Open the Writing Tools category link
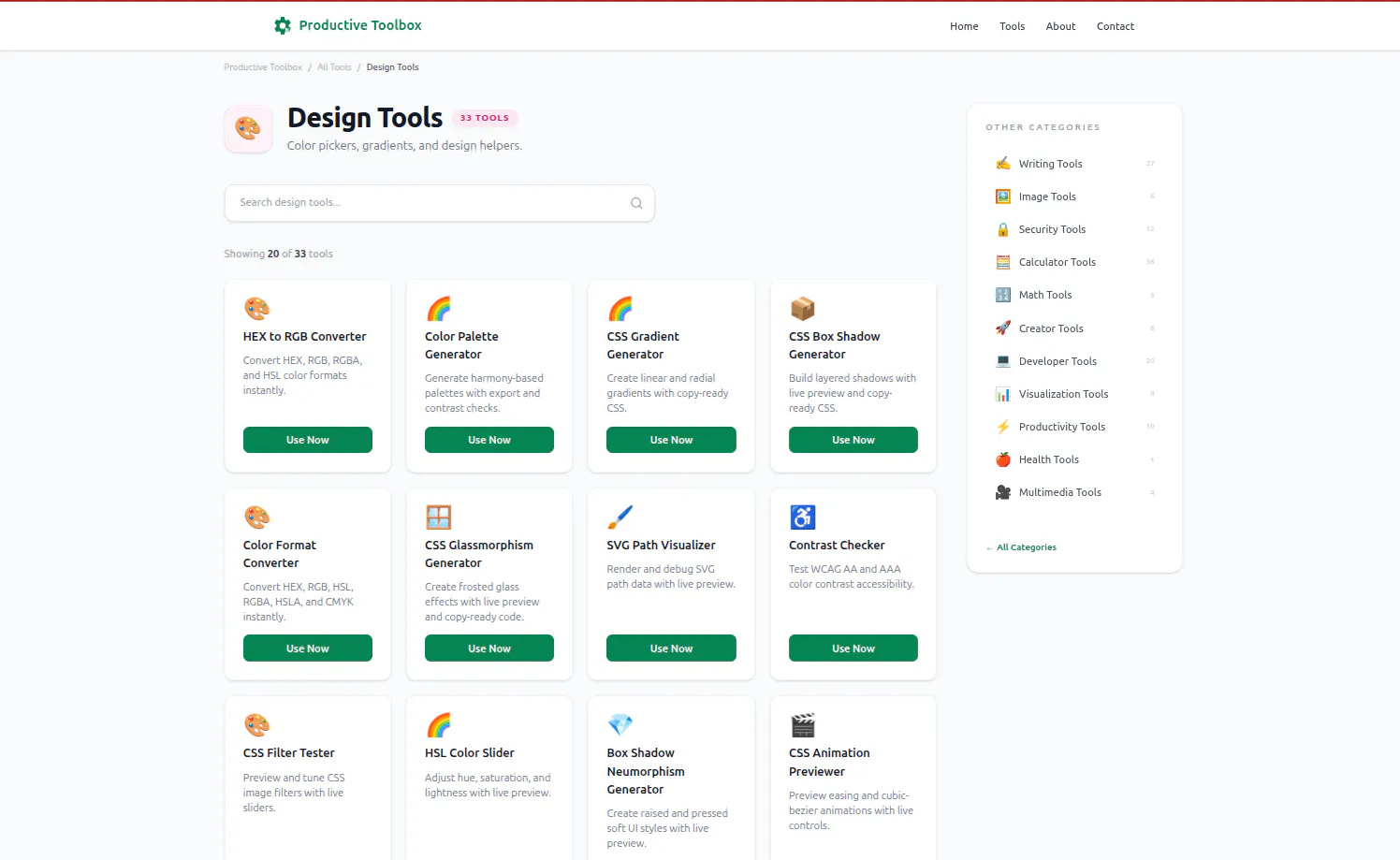1400x860 pixels. click(1074, 164)
